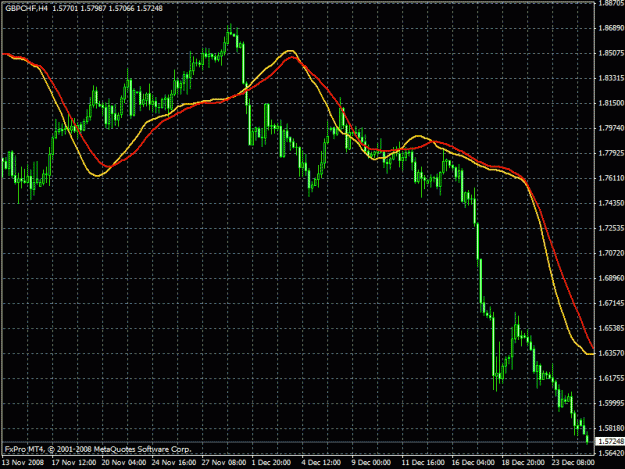Click the 1.61755 price axis label
Image resolution: width=625 pixels, height=469 pixels.
[611, 378]
